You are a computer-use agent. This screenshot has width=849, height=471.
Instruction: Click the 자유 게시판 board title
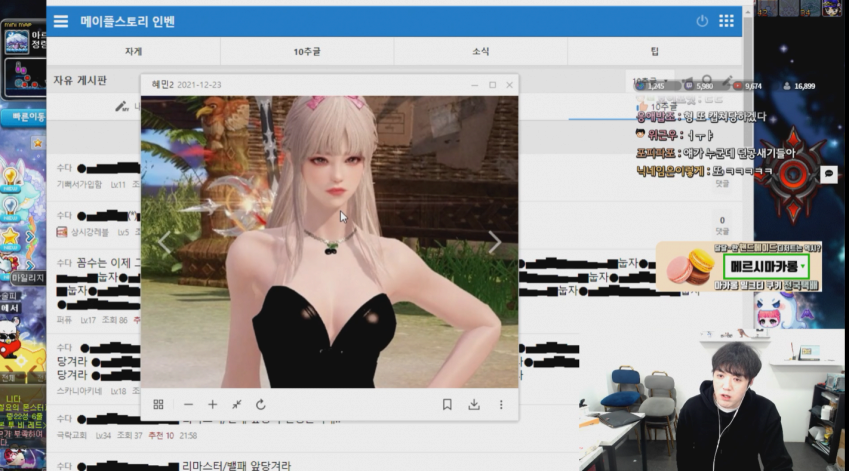click(80, 81)
